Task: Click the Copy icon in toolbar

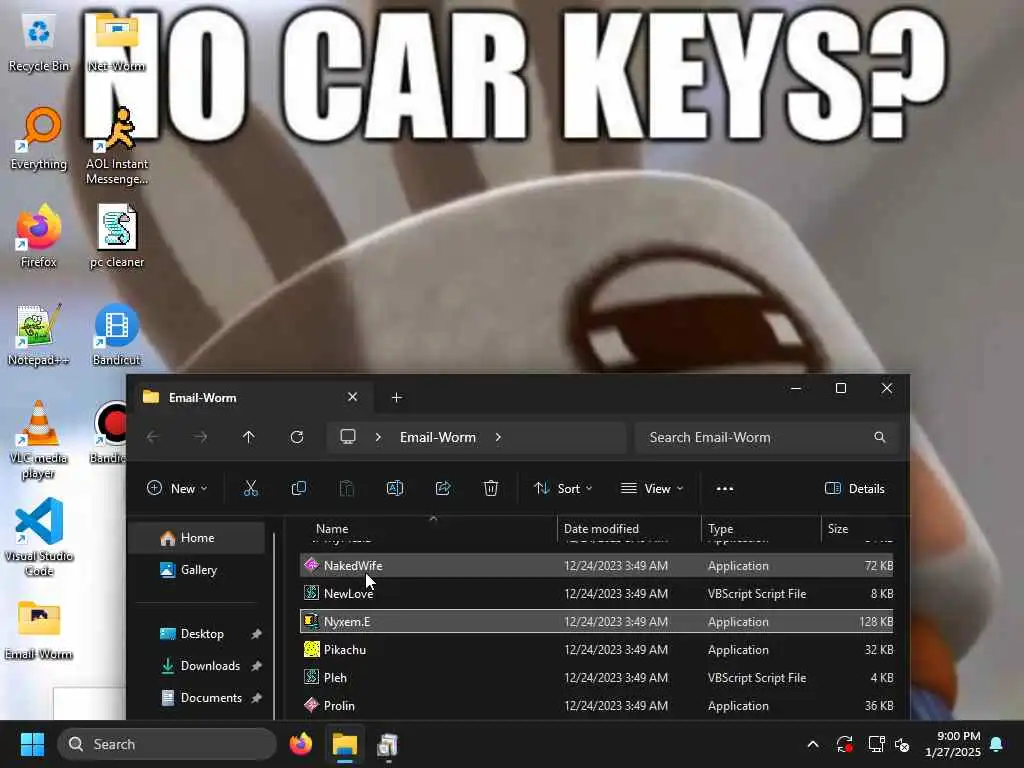Action: click(x=298, y=488)
